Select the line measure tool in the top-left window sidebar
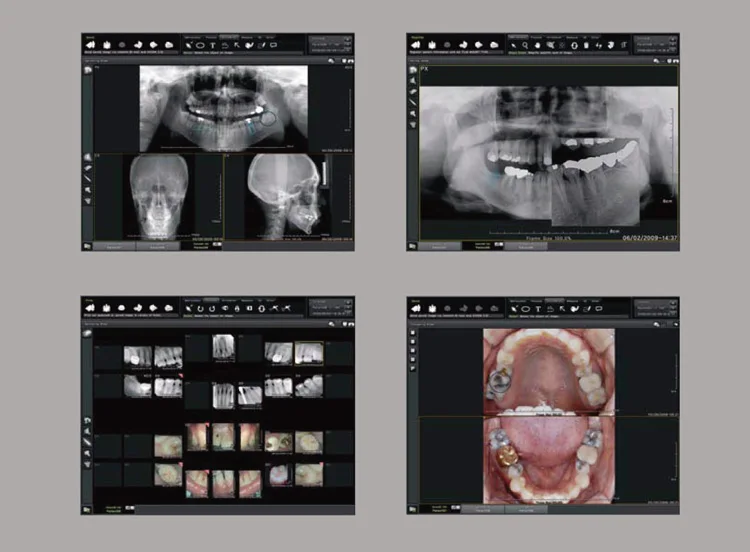Screen dimensions: 750x552 (88, 178)
